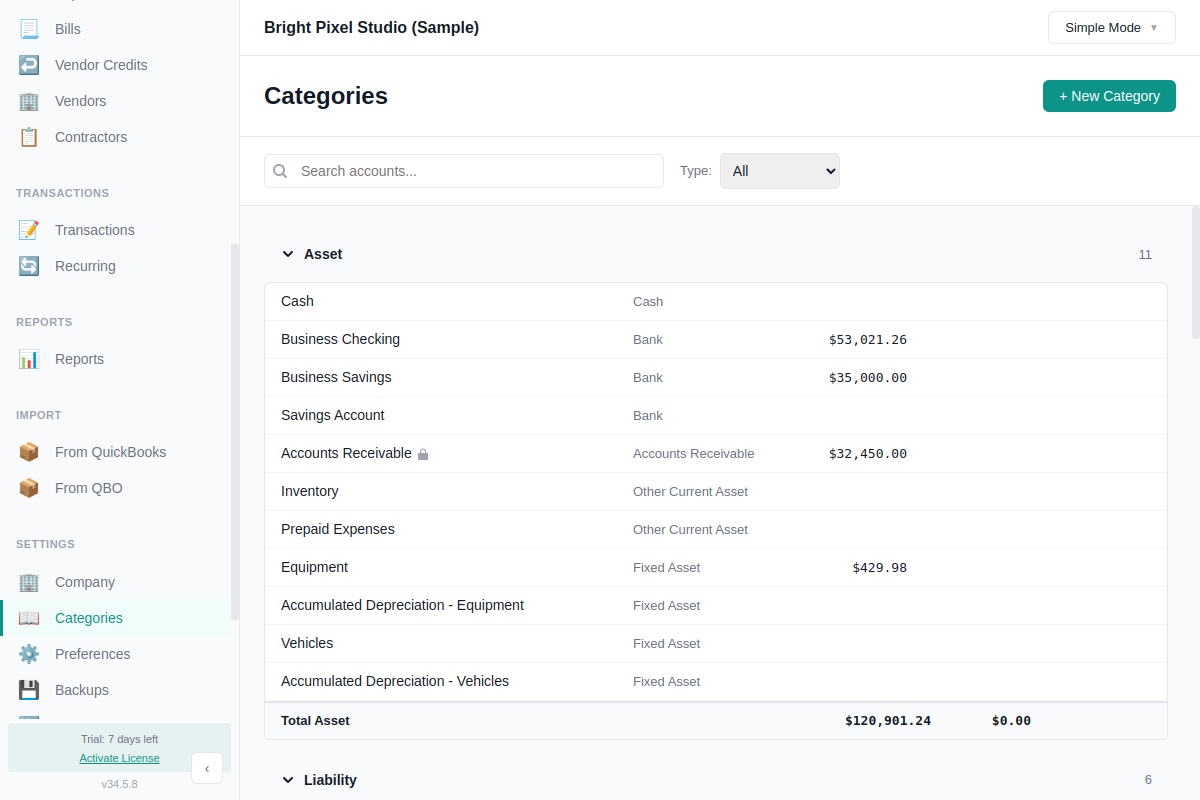Open Vendors via its building icon
Screen dimensions: 1200x800
click(29, 100)
